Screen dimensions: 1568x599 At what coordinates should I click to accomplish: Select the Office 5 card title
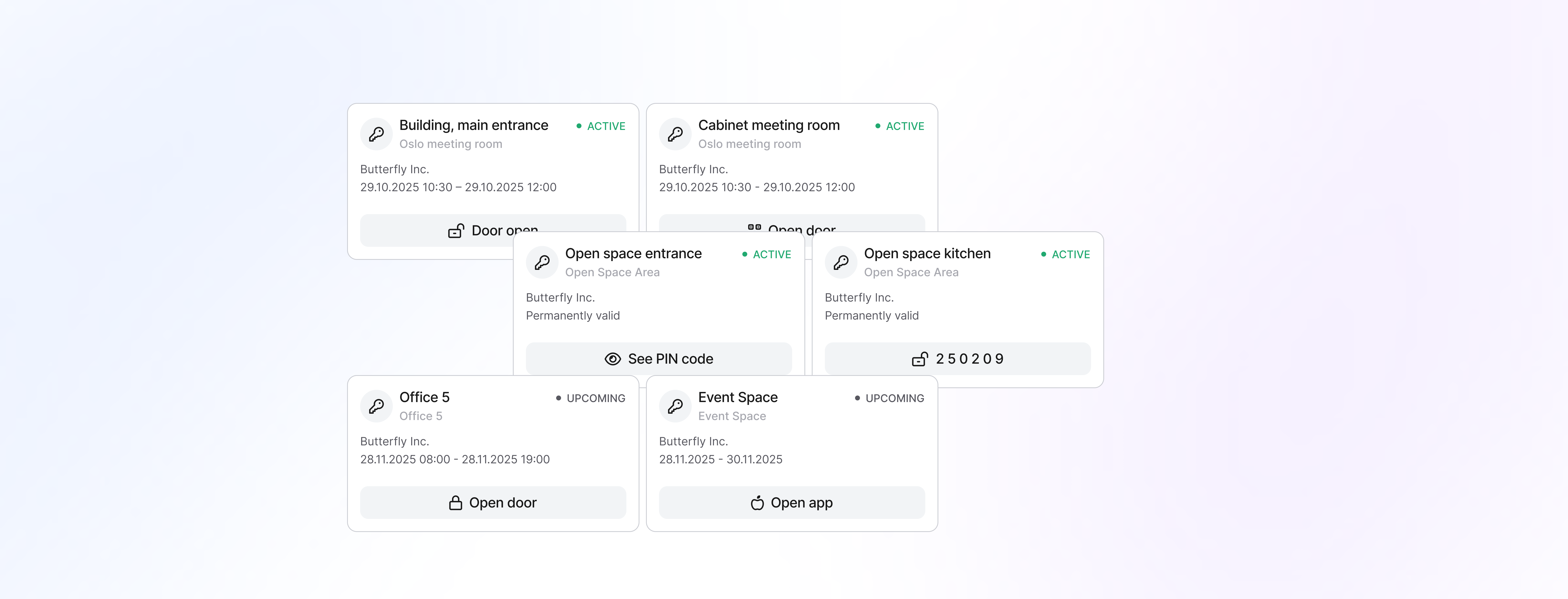pyautogui.click(x=424, y=397)
